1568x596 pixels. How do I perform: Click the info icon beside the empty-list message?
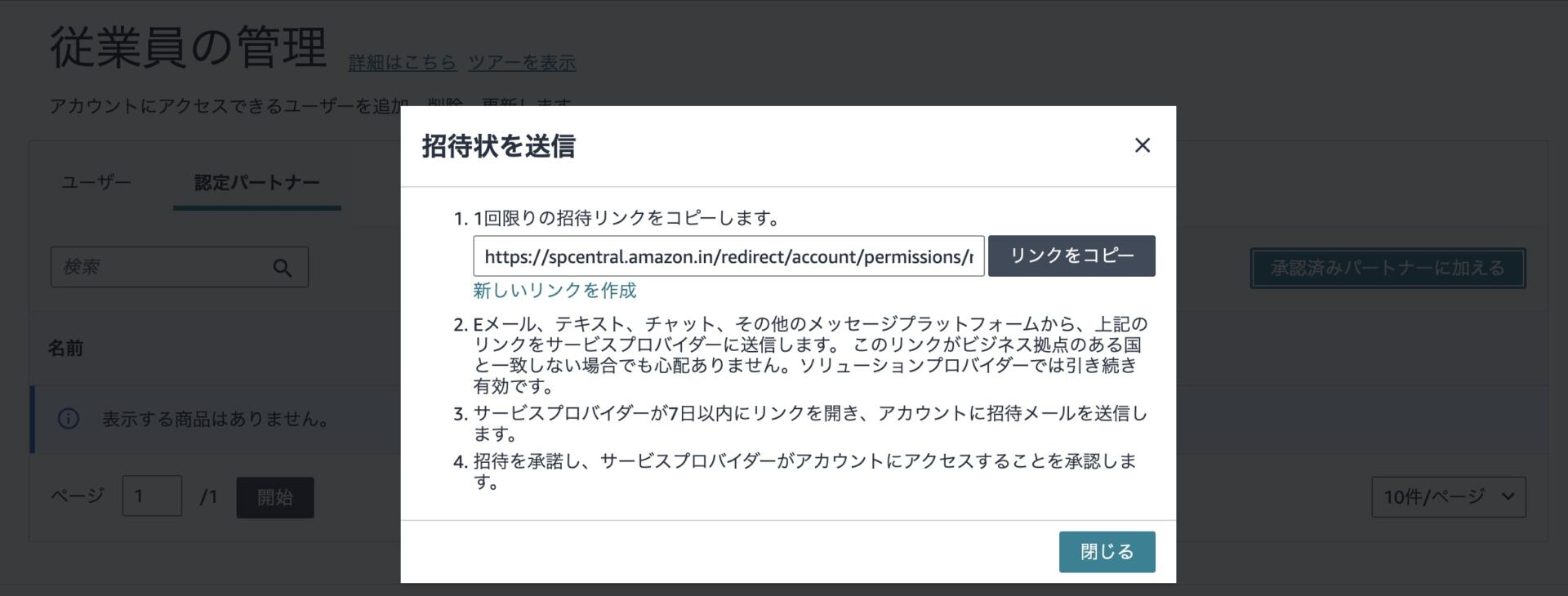point(69,419)
